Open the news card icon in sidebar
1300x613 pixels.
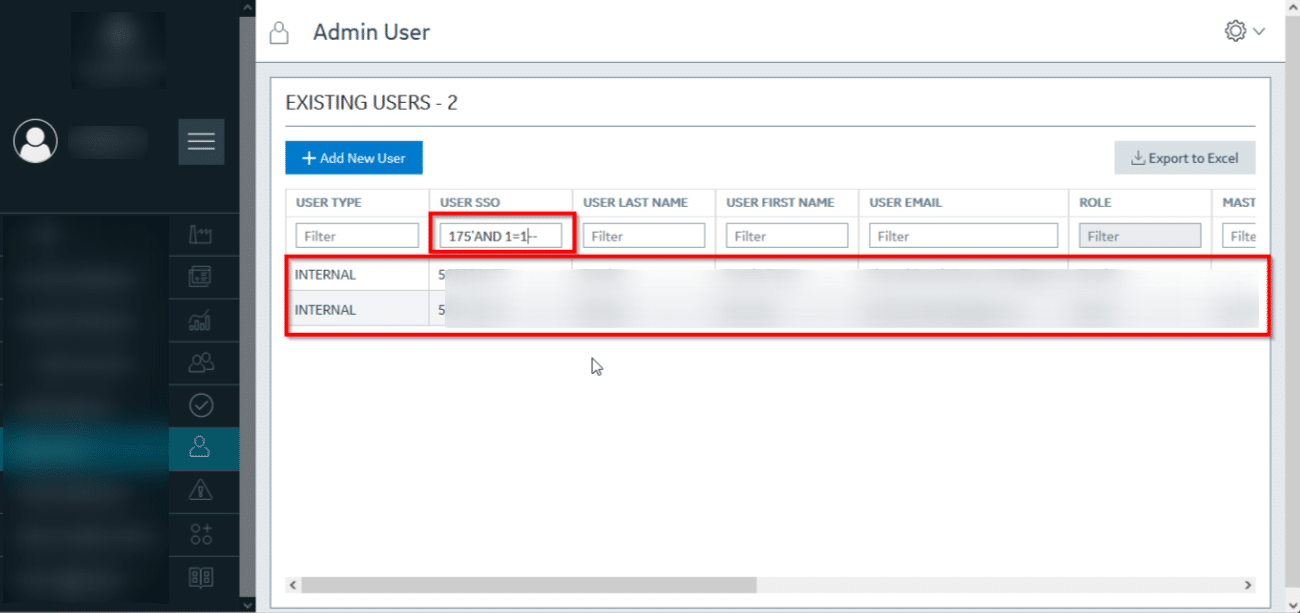(201, 277)
